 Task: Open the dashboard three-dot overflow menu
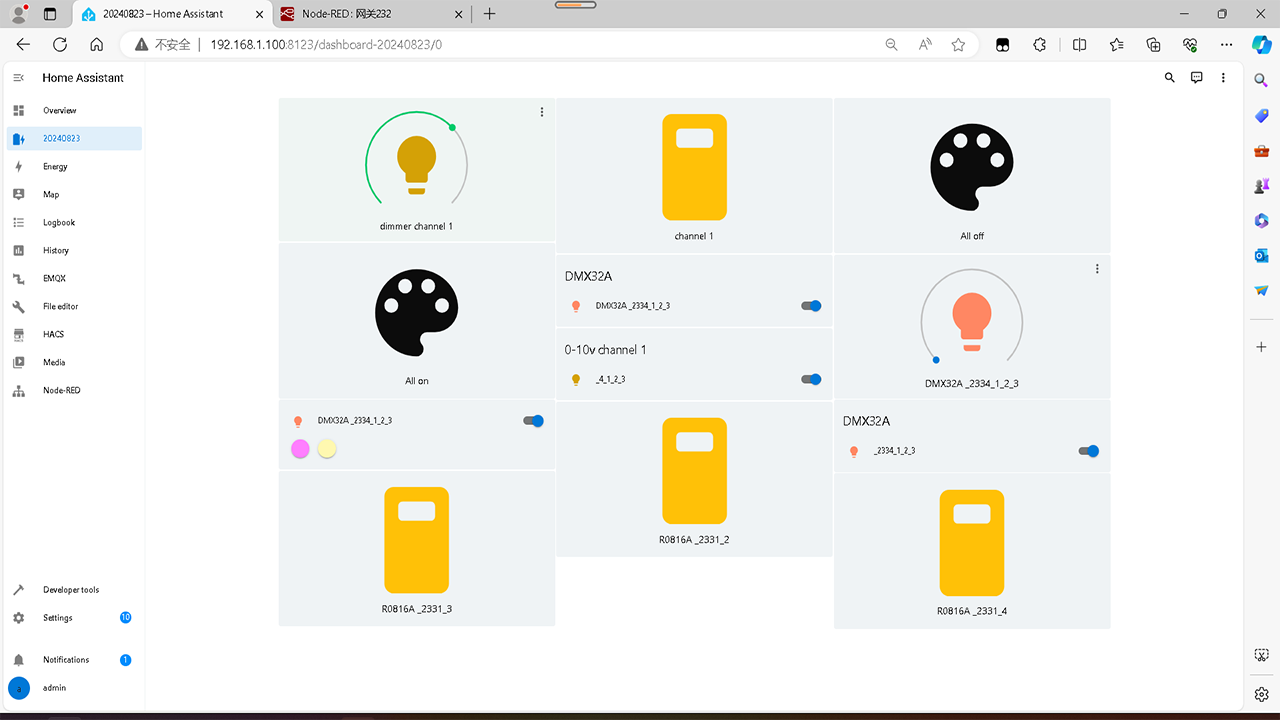point(1223,78)
